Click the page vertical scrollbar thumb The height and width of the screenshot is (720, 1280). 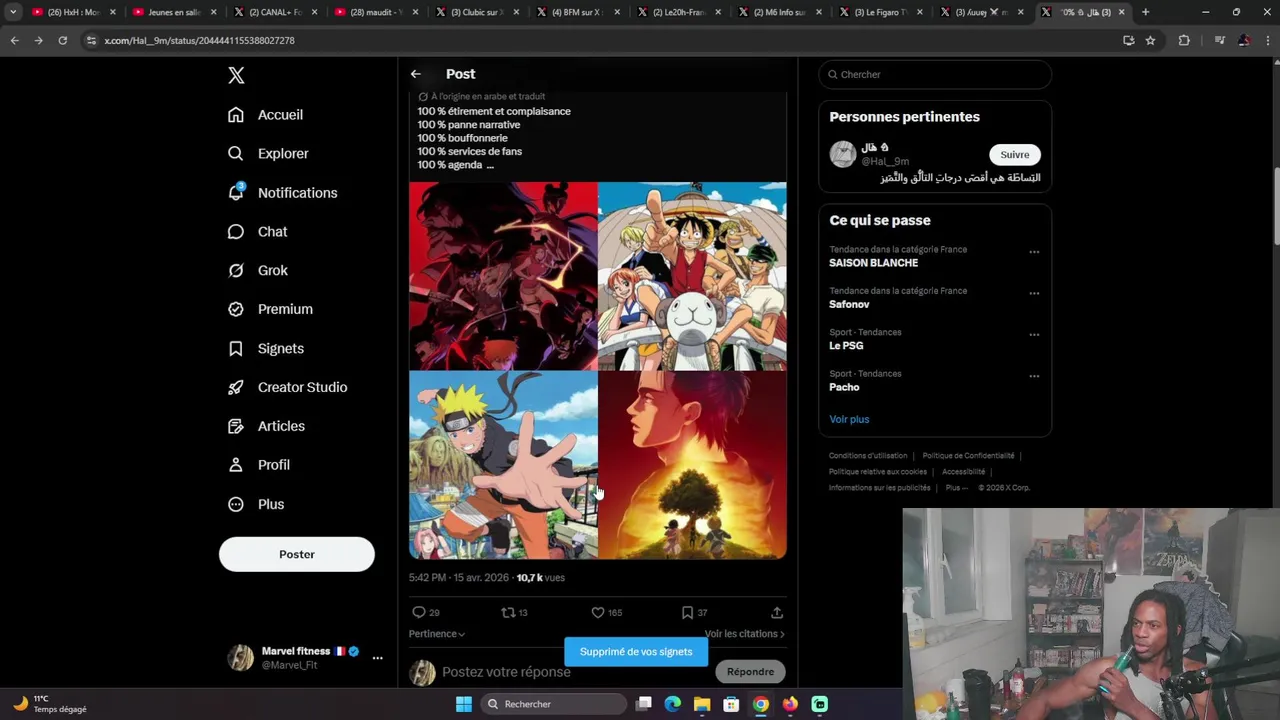coord(1275,205)
